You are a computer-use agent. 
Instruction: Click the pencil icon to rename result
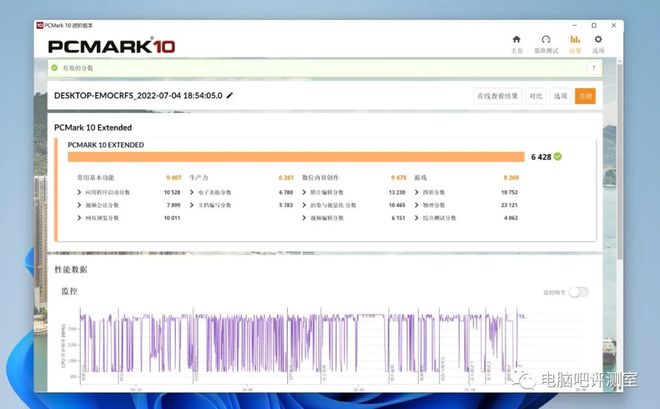tap(230, 96)
